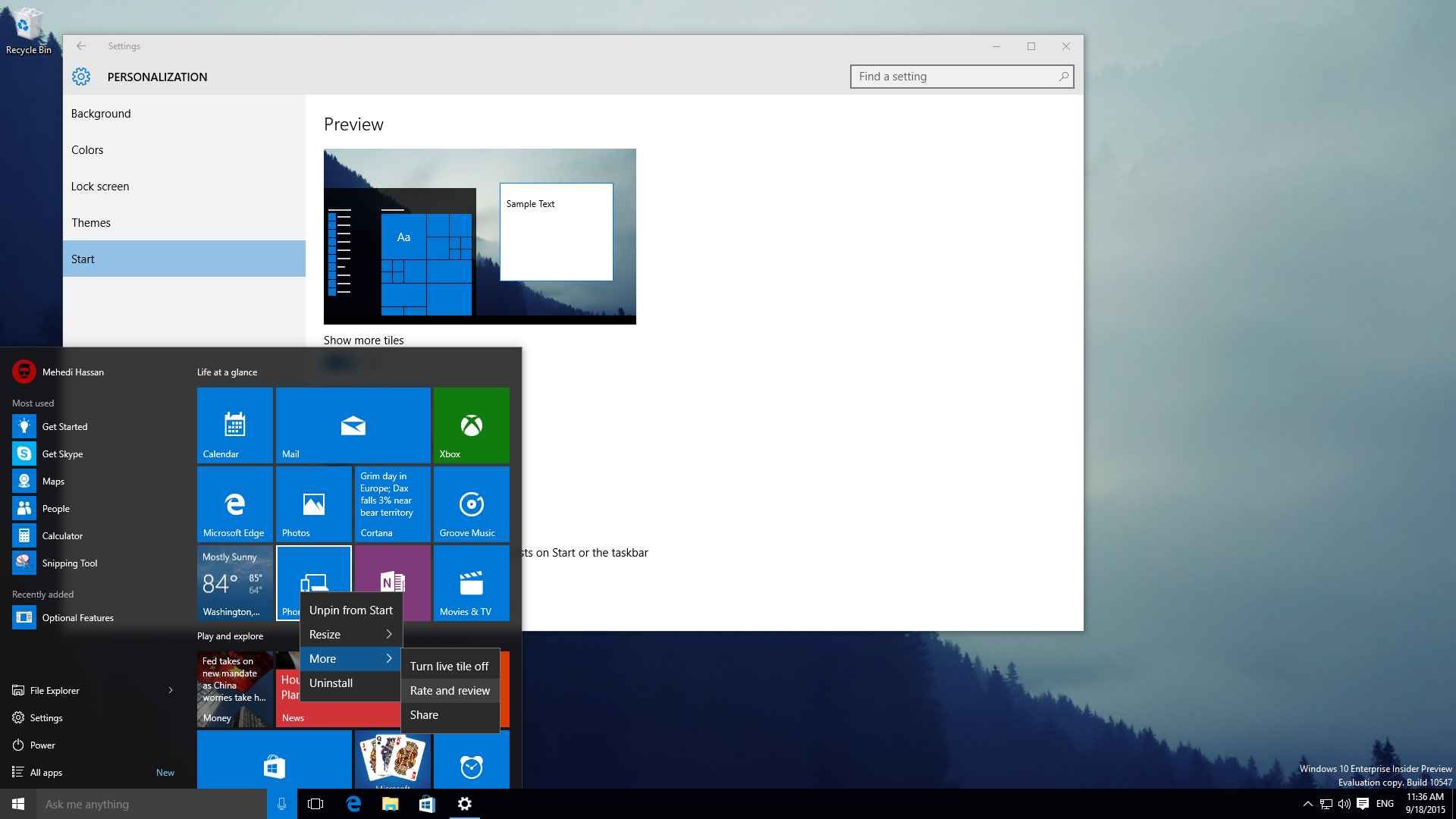Click the Find a setting search box
1456x819 pixels.
coord(962,77)
